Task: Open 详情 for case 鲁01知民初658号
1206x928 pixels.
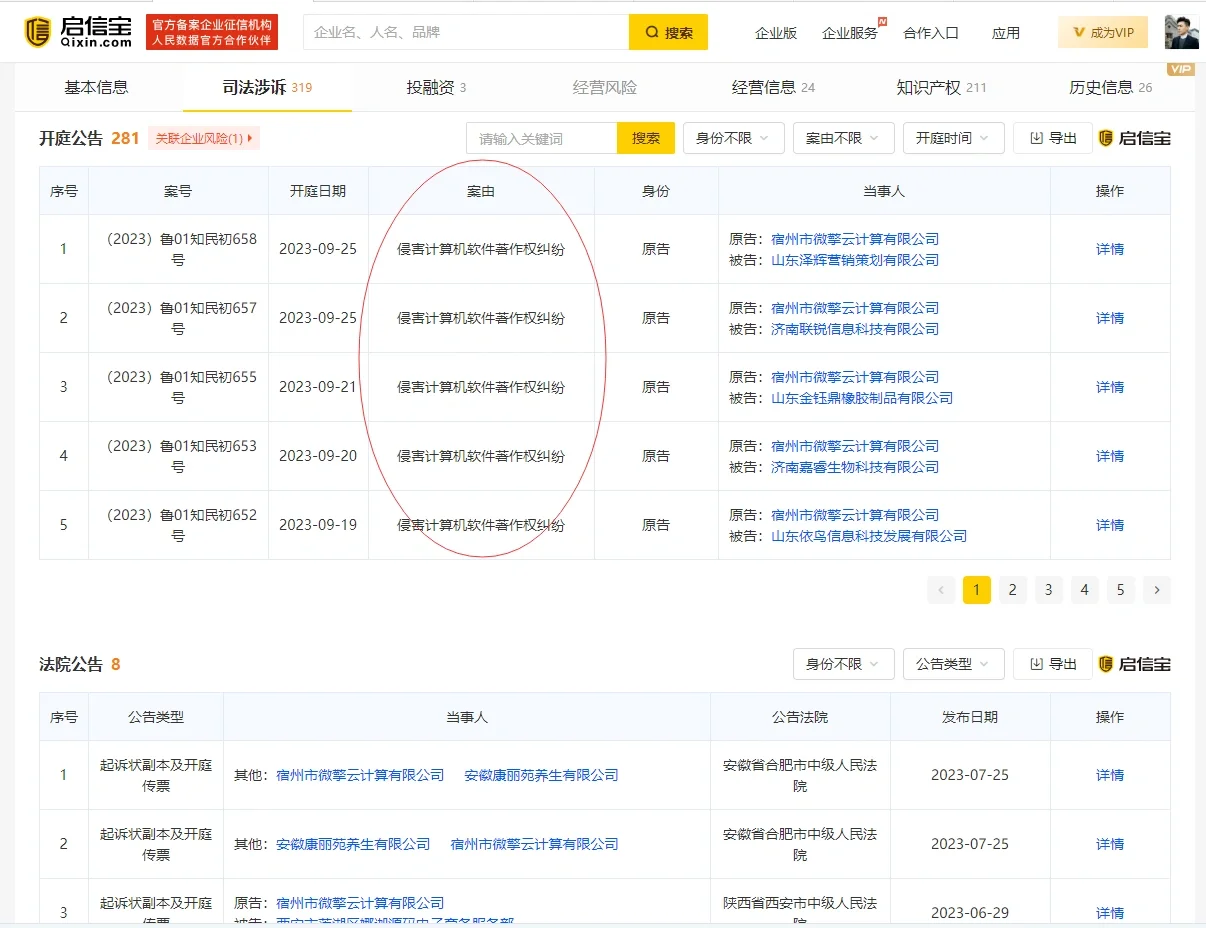Action: 1109,248
